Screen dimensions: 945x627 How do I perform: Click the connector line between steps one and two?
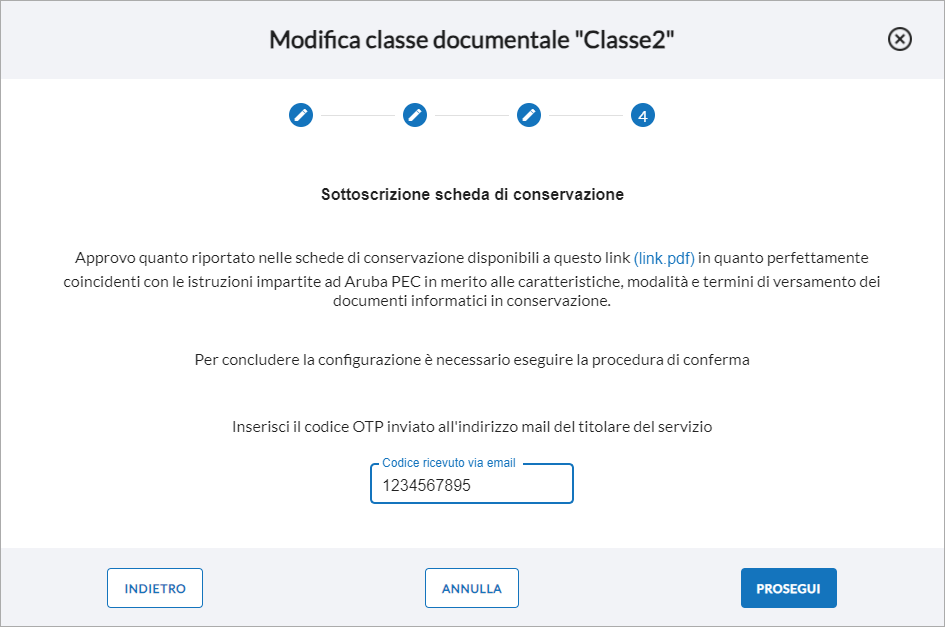pos(358,115)
